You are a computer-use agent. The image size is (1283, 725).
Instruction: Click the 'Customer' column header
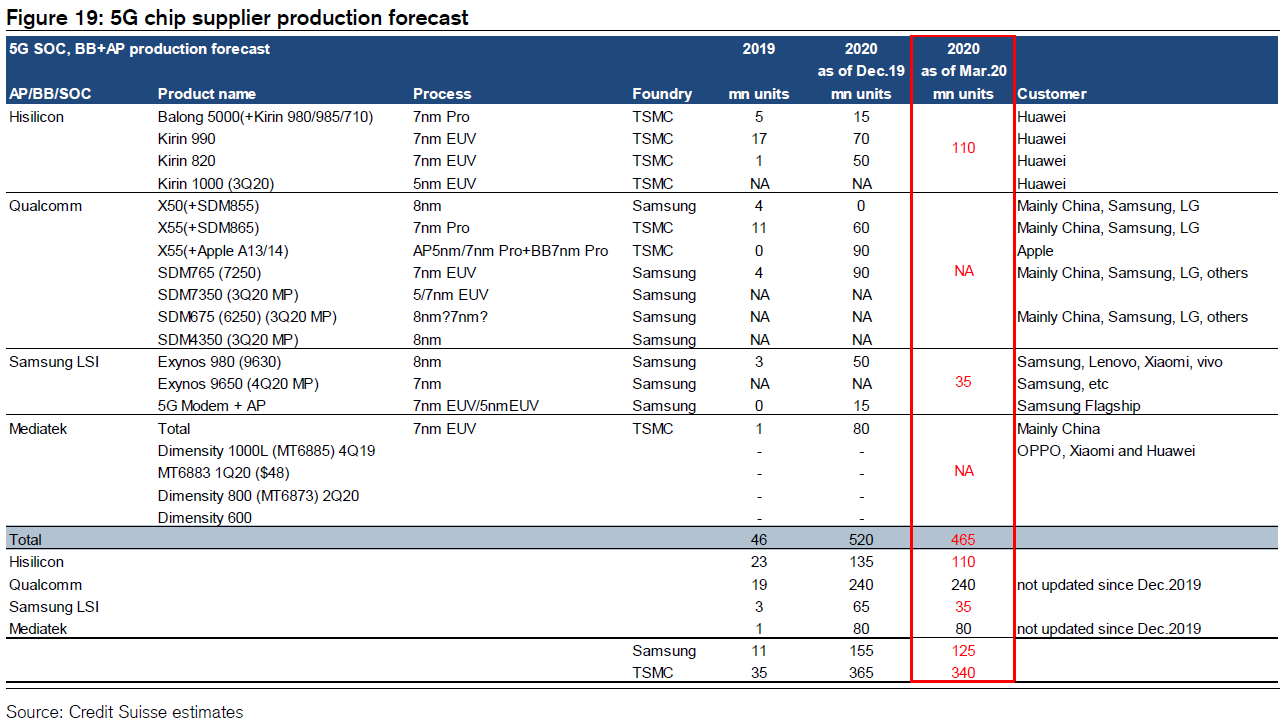(x=1052, y=94)
